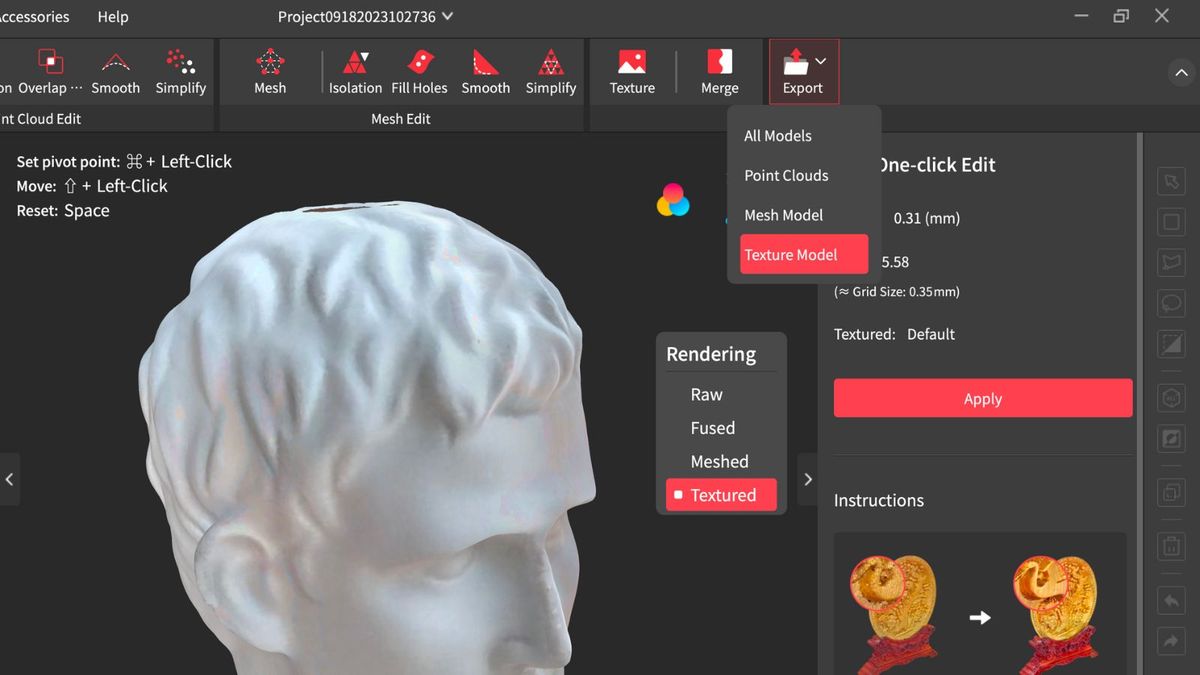This screenshot has height=675, width=1200.
Task: Open the Help menu
Action: point(112,16)
